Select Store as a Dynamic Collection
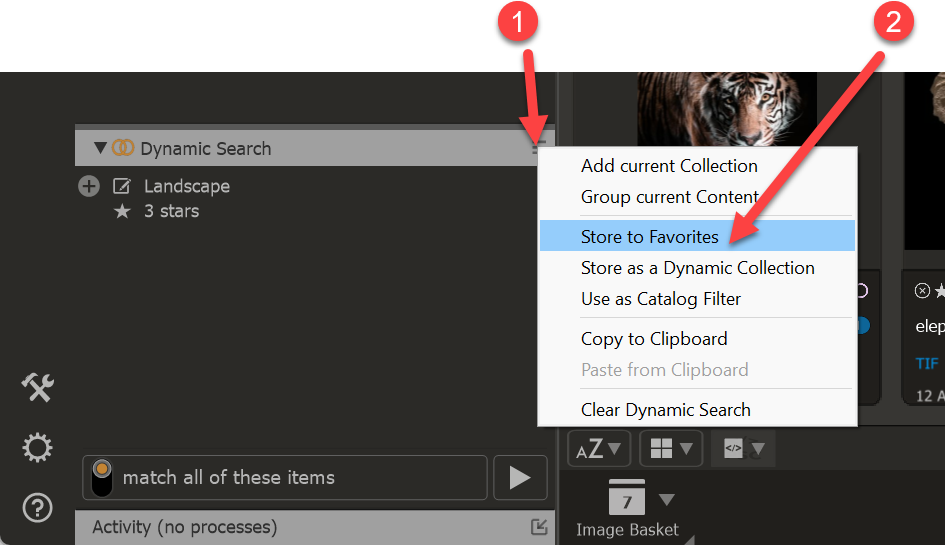The width and height of the screenshot is (945, 545). click(697, 268)
